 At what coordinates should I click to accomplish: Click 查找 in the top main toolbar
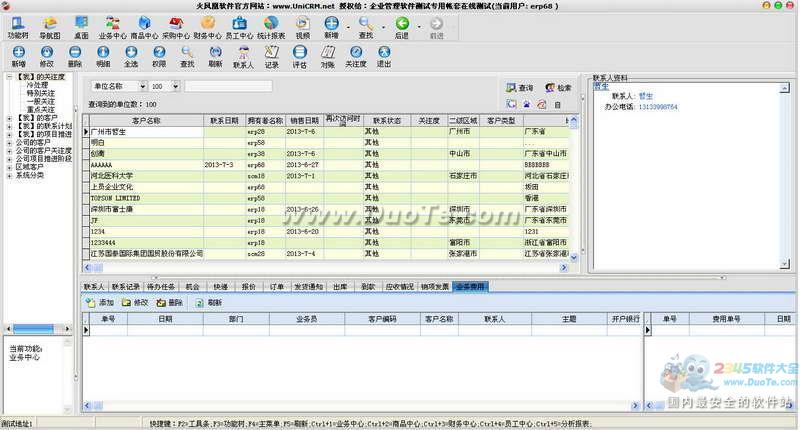tap(365, 28)
